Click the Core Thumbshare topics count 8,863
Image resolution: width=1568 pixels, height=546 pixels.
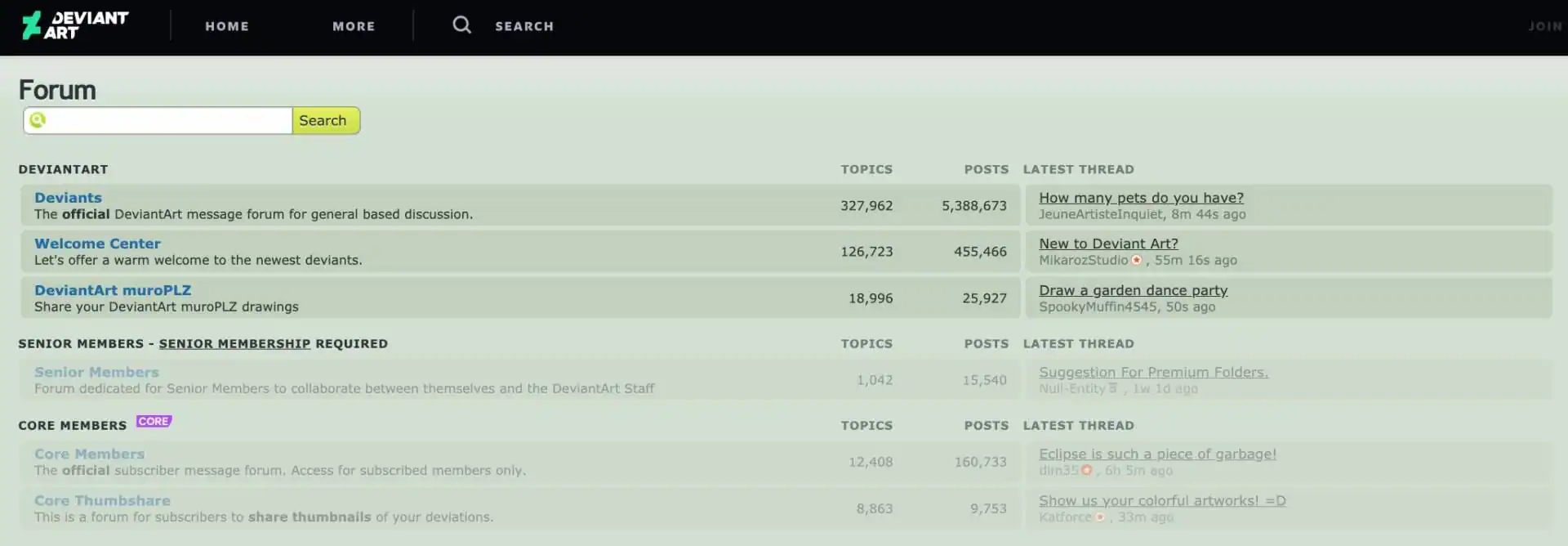click(875, 508)
